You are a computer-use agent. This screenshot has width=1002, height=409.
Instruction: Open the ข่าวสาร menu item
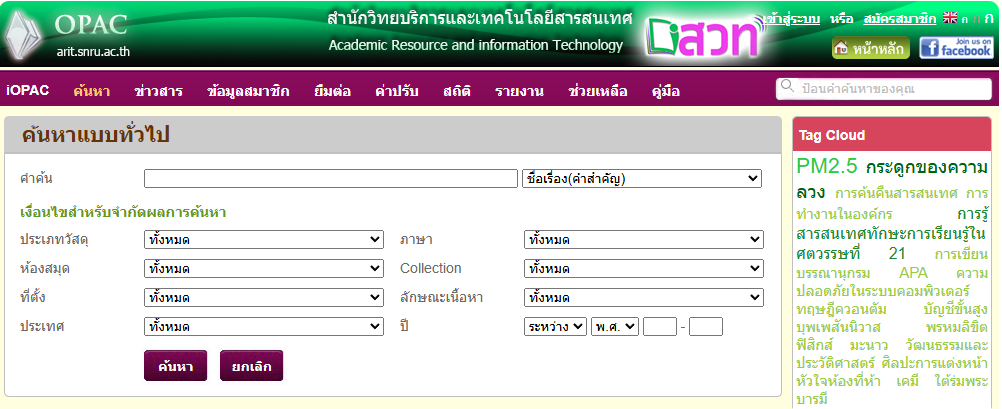(158, 91)
